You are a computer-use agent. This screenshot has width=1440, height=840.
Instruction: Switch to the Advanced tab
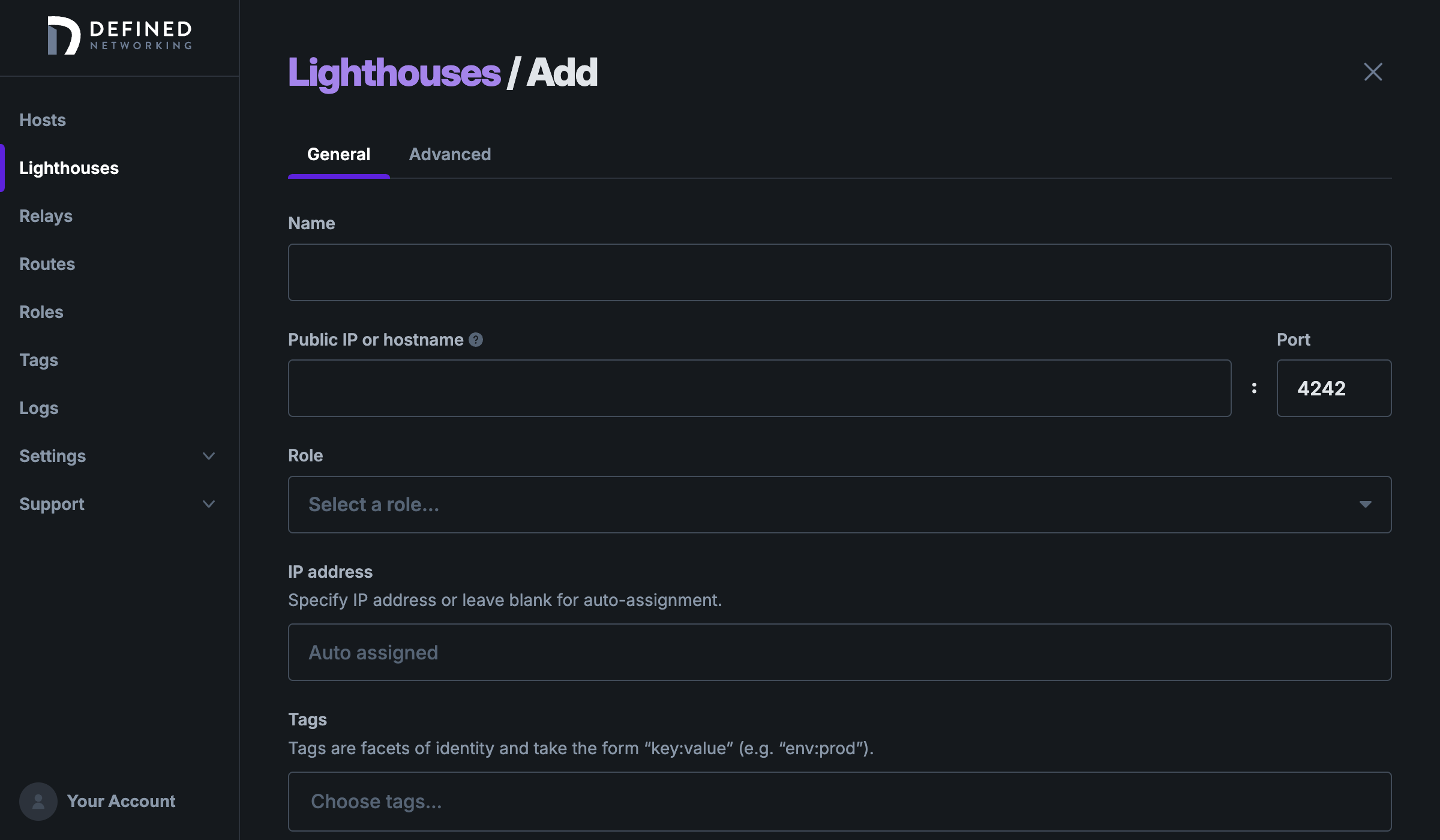(449, 154)
